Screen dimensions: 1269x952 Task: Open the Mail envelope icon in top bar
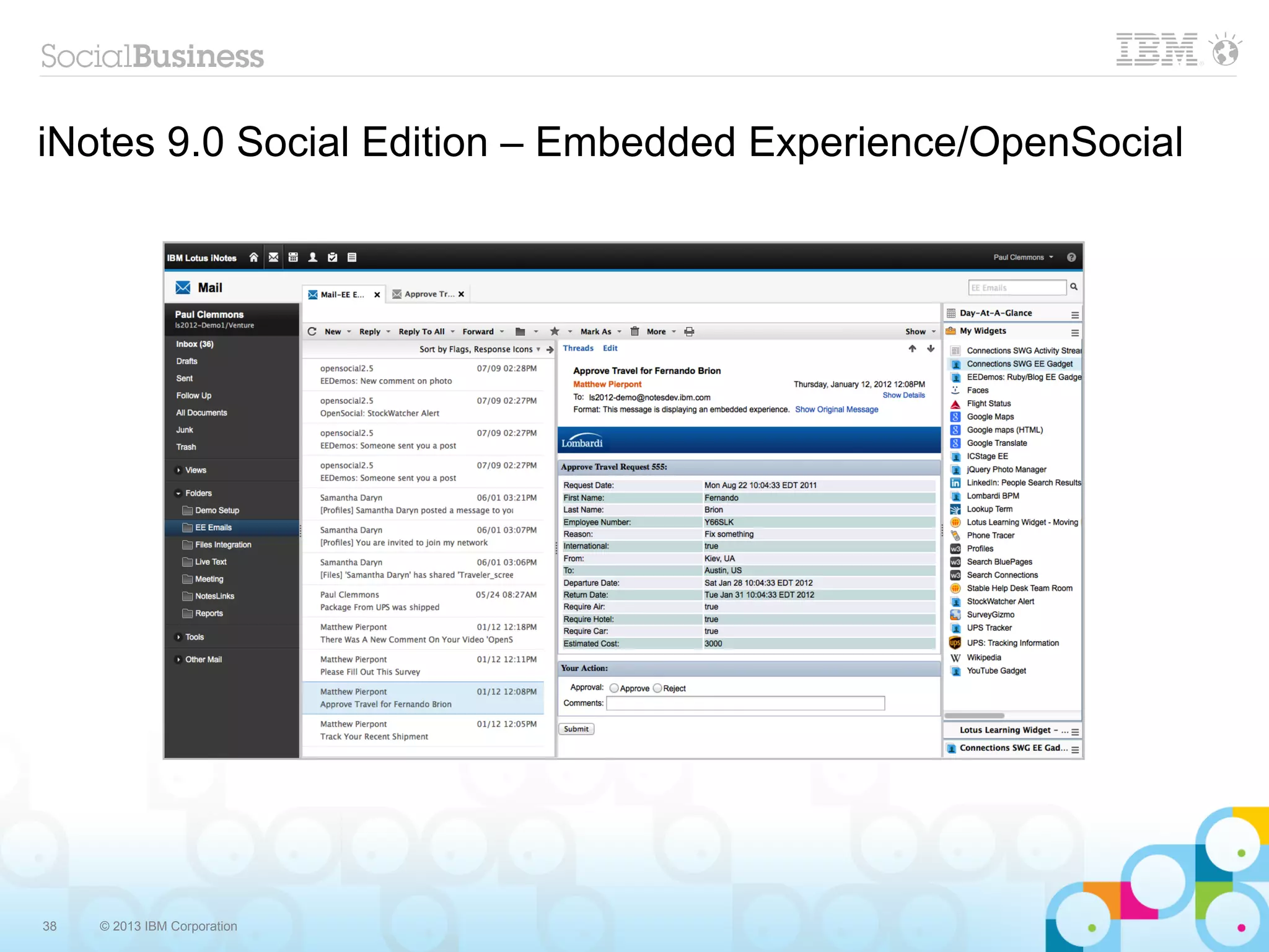pyautogui.click(x=273, y=258)
